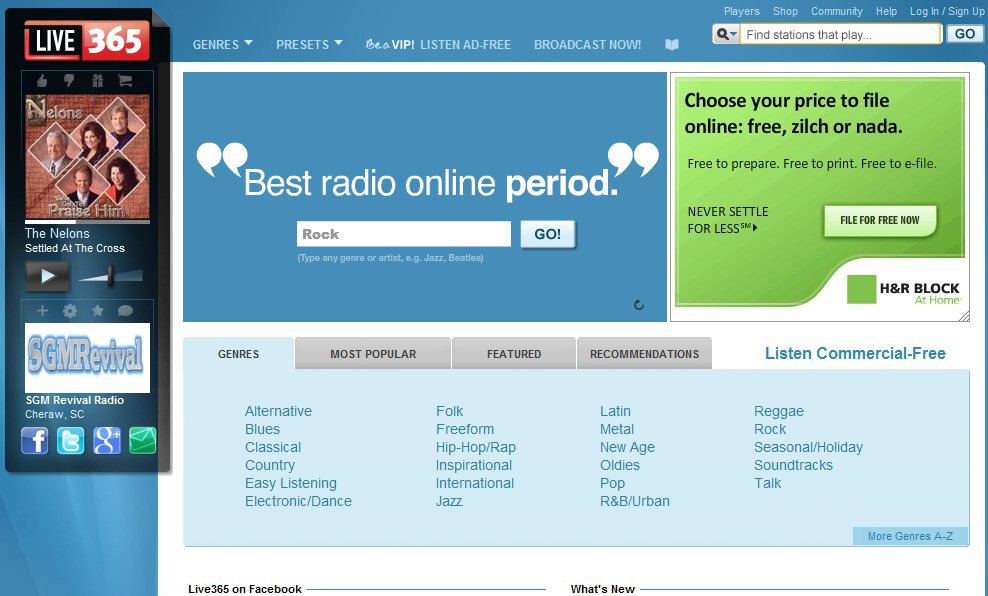The height and width of the screenshot is (596, 988).
Task: Switch to the Recommendations tab
Action: [644, 353]
